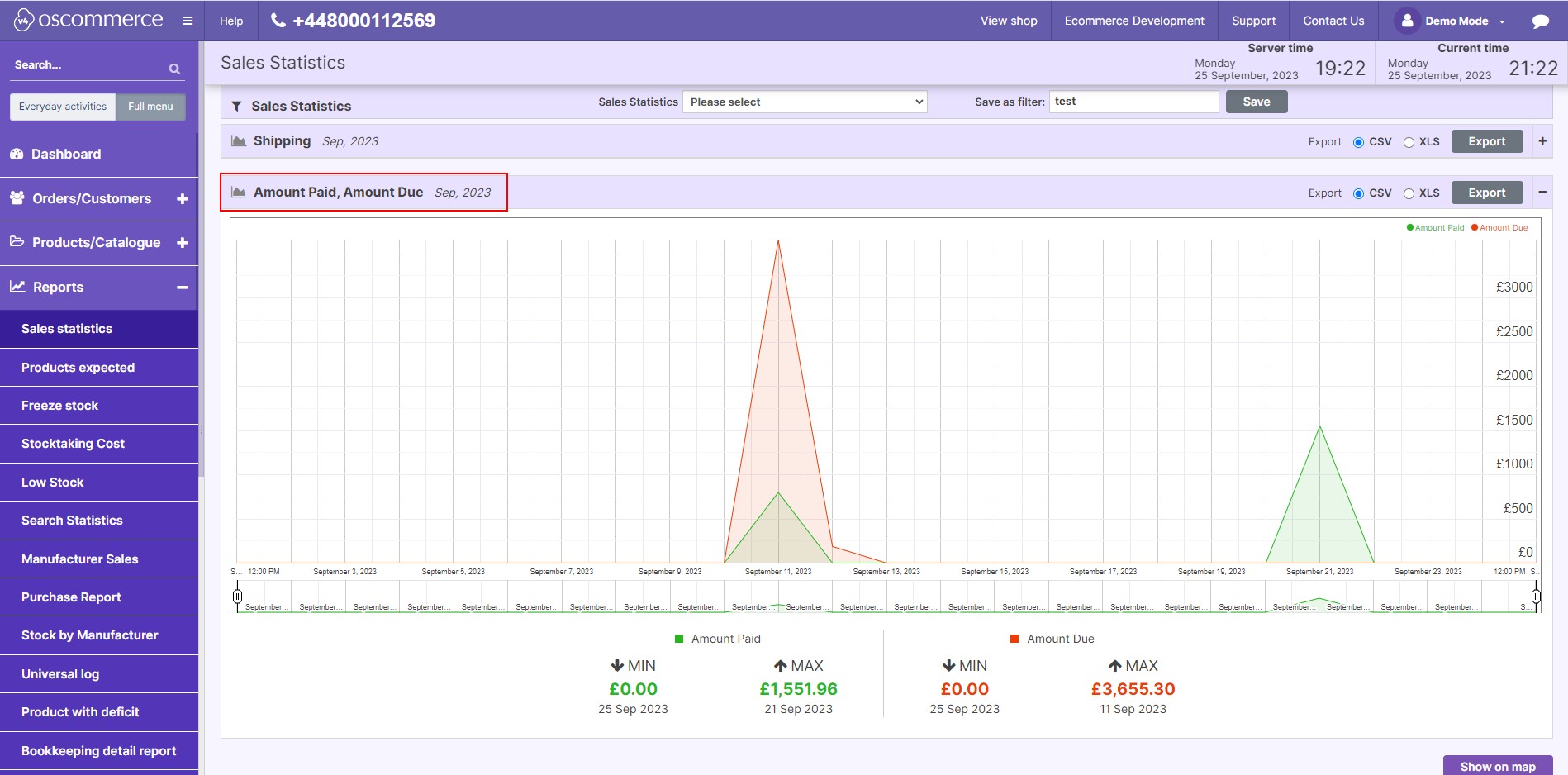Image resolution: width=1568 pixels, height=775 pixels.
Task: Select CSV export for Amount Paid section
Action: [1358, 193]
